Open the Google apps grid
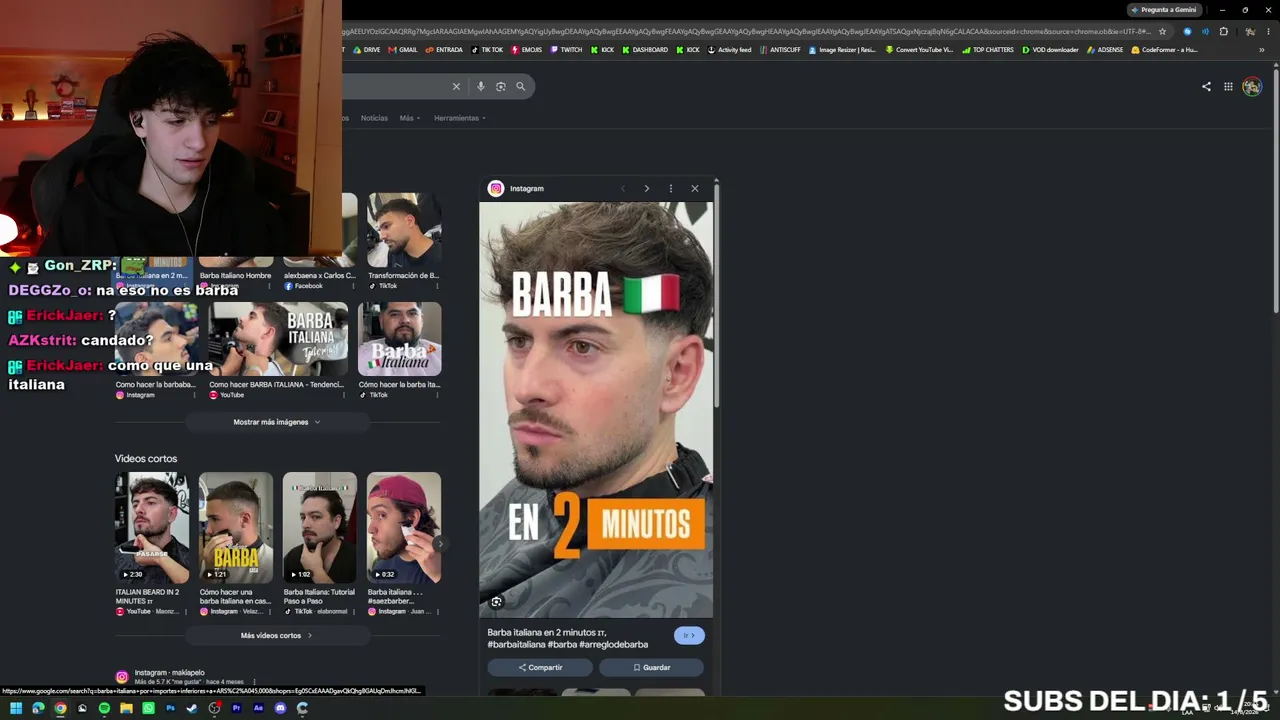Viewport: 1280px width, 720px height. (1228, 86)
